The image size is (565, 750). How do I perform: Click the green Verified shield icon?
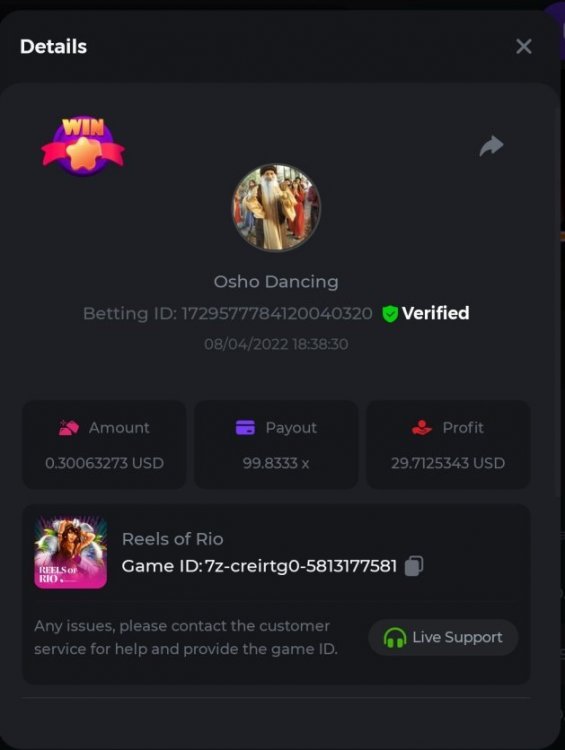point(390,314)
